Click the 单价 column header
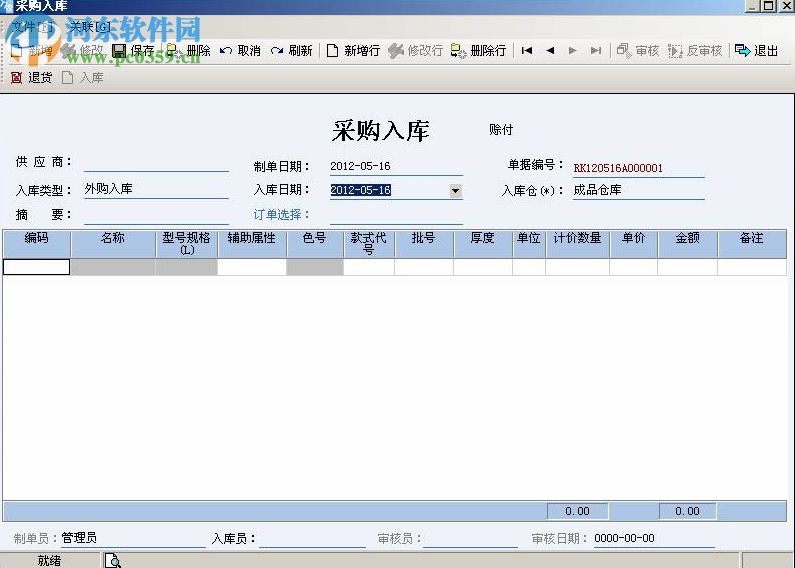795x568 pixels. tap(633, 243)
